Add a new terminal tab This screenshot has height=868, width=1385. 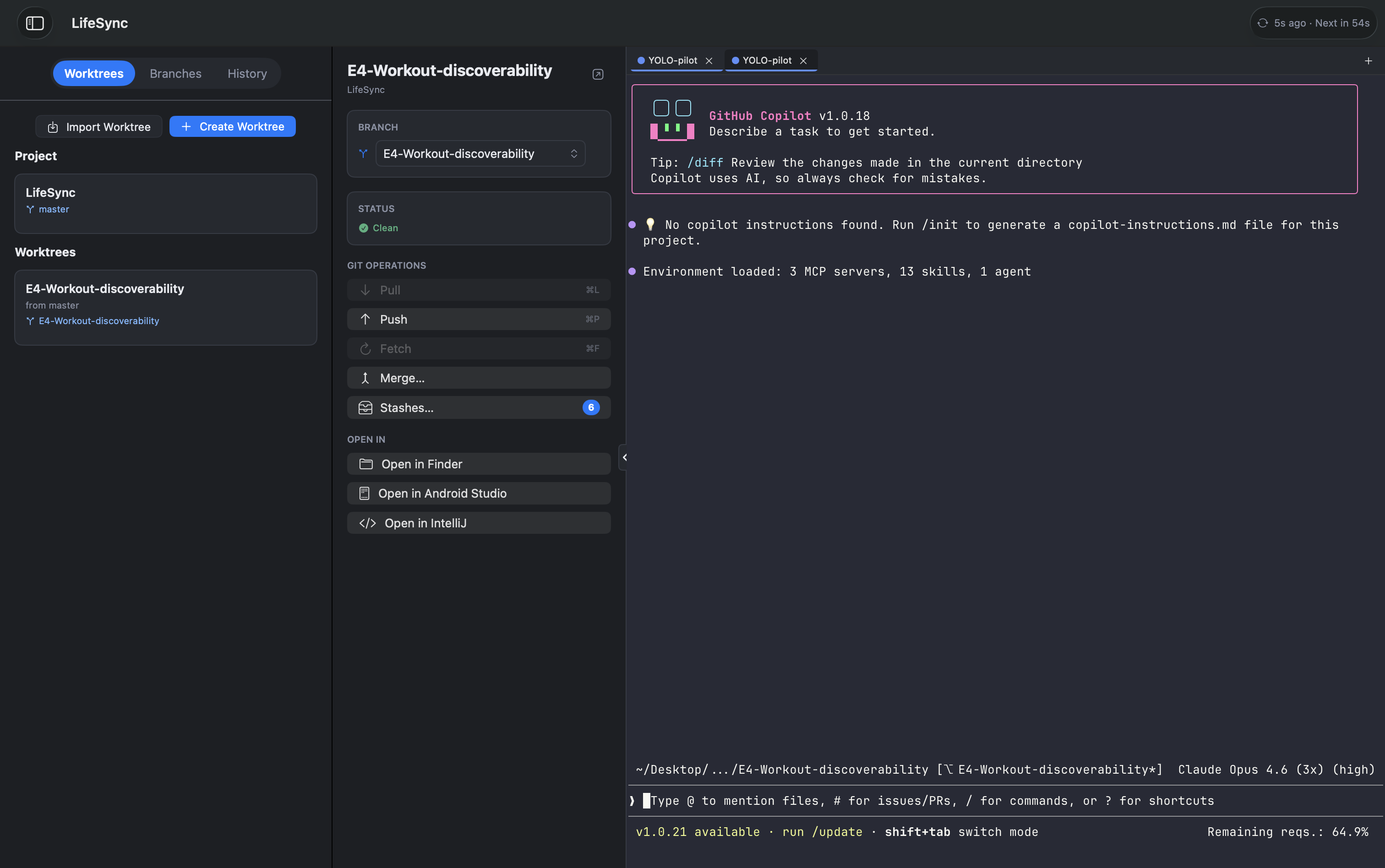[1369, 61]
